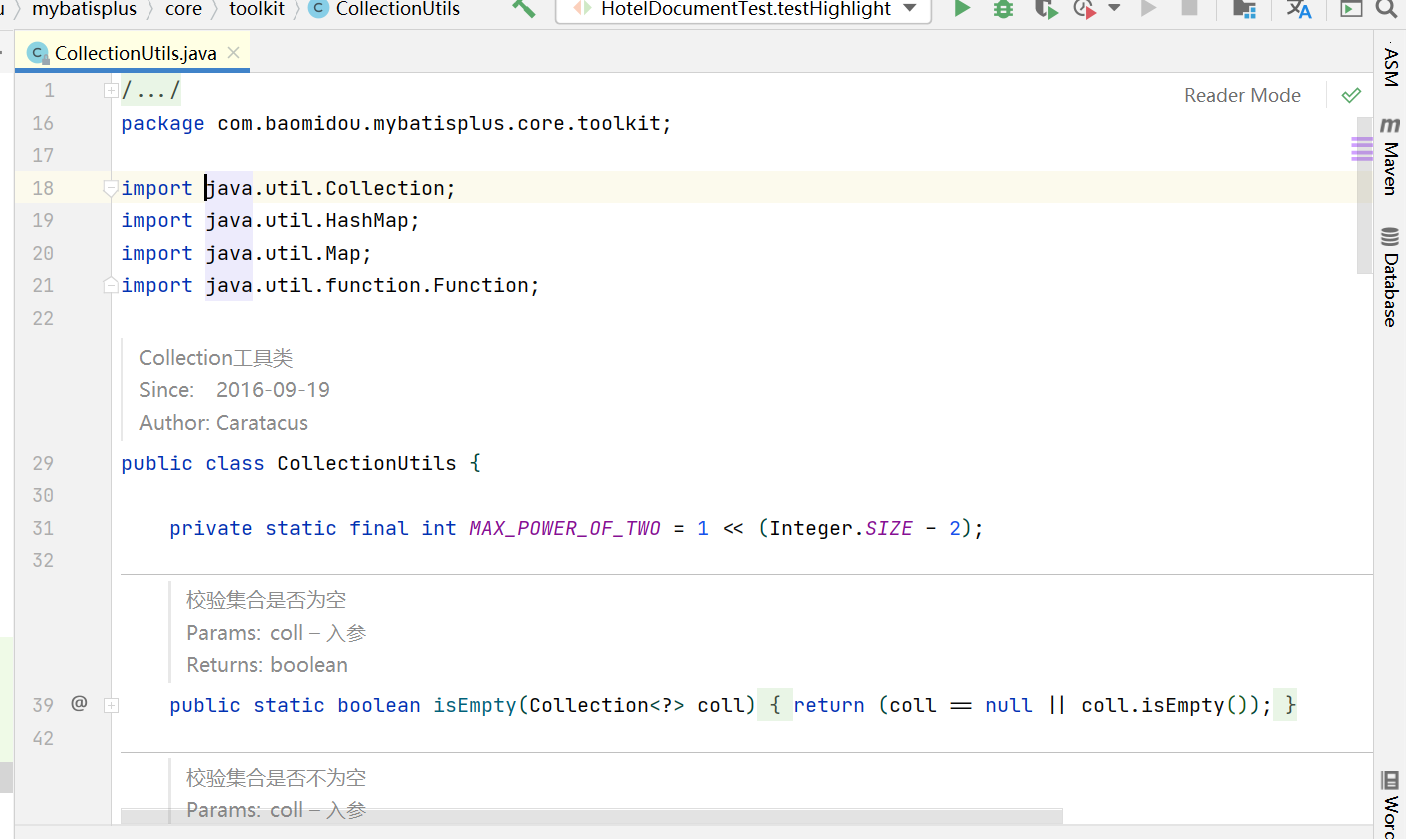
Task: Toggle Reader Mode in the editor
Action: click(1242, 95)
